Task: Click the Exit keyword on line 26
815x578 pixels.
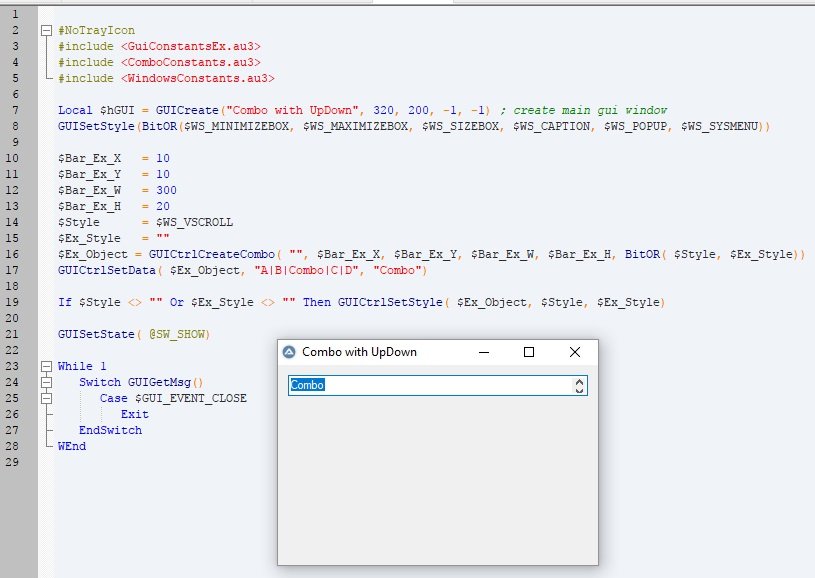Action: pyautogui.click(x=134, y=414)
